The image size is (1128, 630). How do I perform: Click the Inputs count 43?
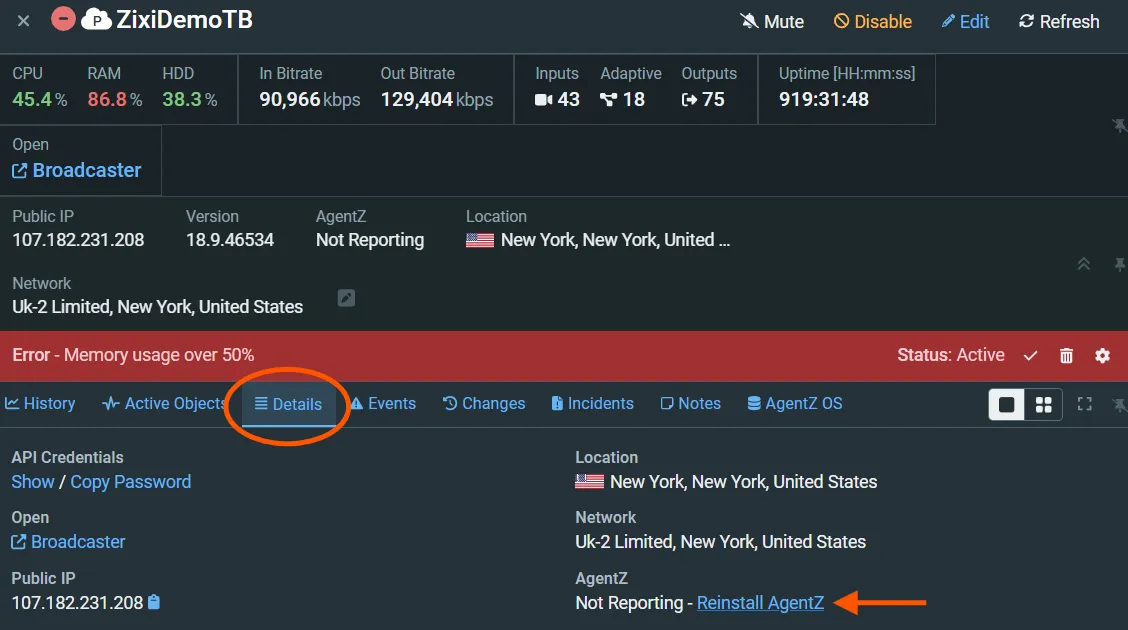558,99
